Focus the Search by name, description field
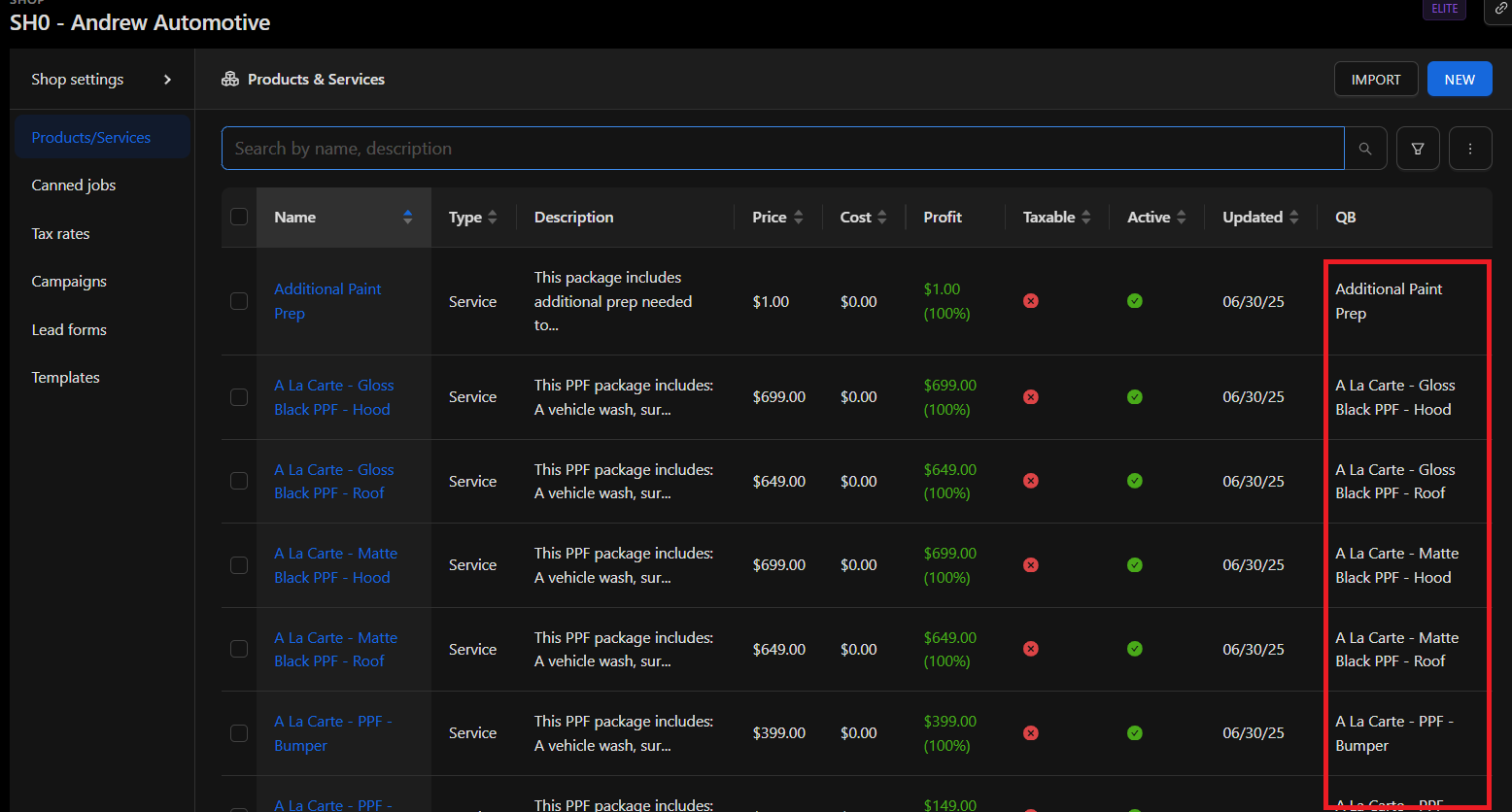1512x812 pixels. (x=782, y=149)
